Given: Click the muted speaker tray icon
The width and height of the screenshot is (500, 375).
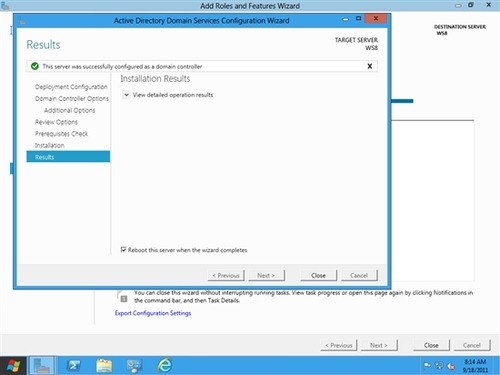Looking at the screenshot, I should point(451,366).
